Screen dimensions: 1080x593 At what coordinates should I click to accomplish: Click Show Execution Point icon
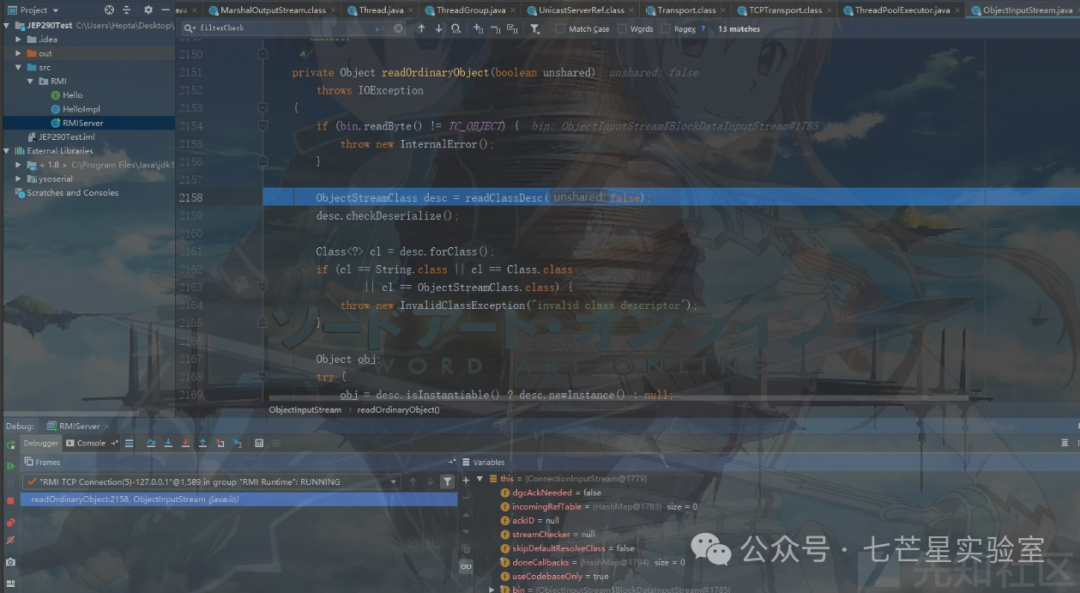(x=129, y=443)
